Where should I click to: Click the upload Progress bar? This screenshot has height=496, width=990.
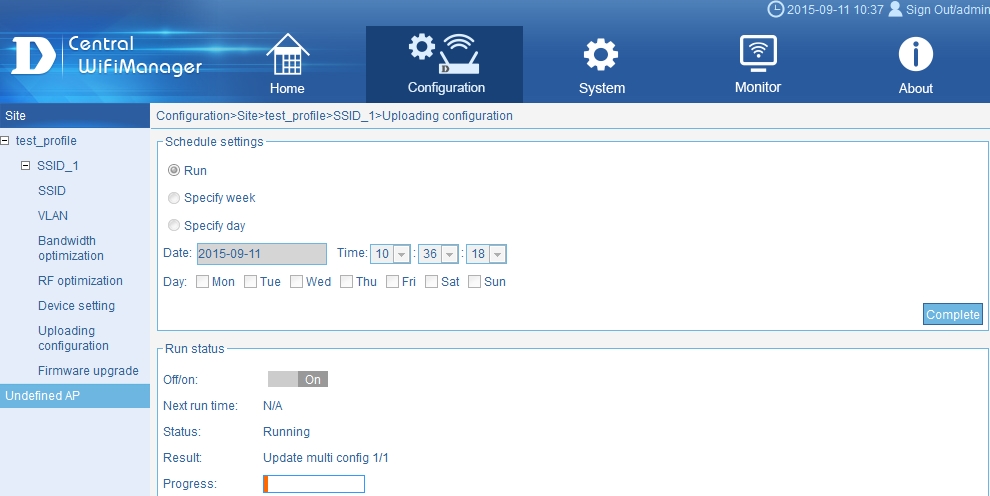pyautogui.click(x=314, y=485)
